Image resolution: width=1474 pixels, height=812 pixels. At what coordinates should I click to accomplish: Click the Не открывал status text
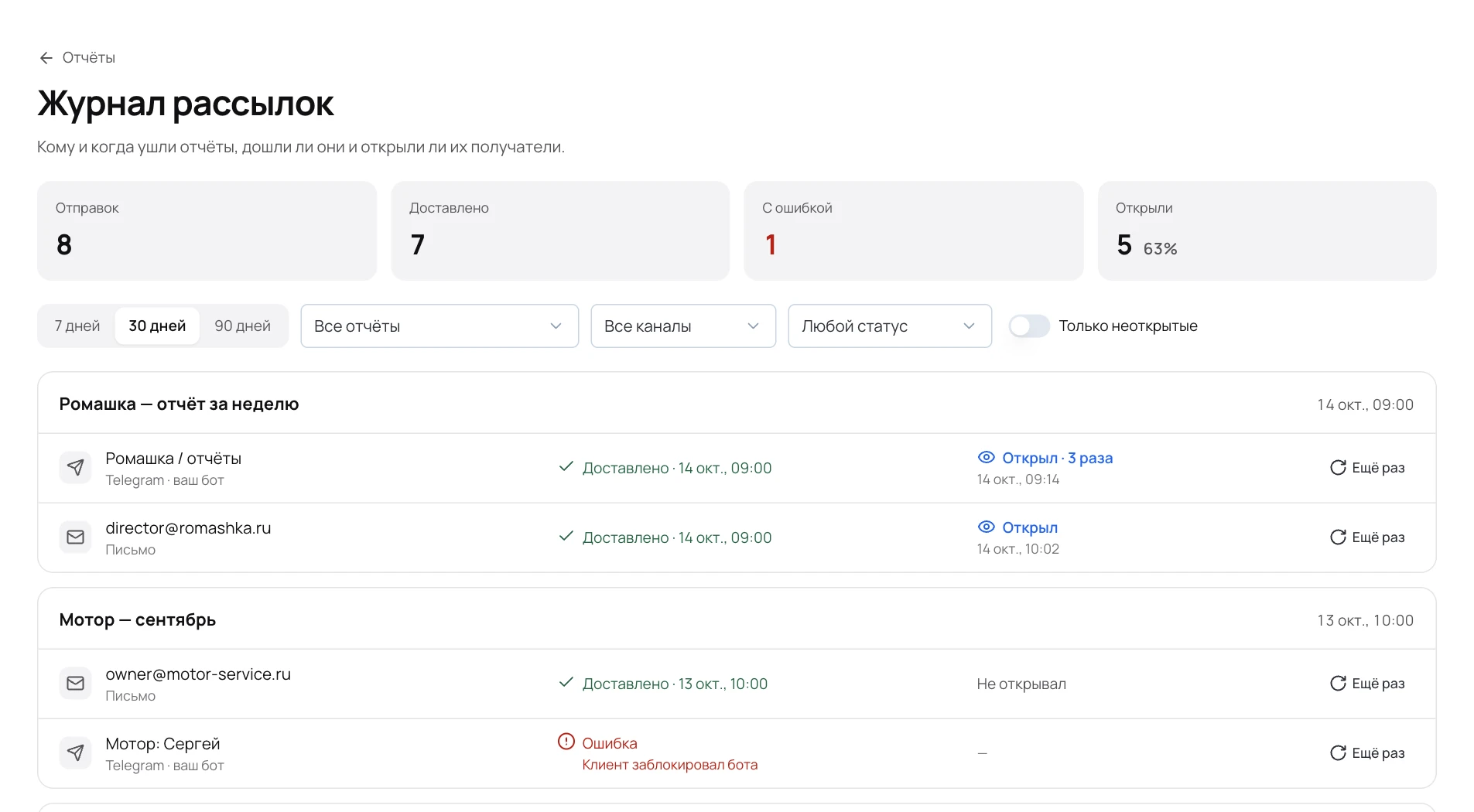point(1021,684)
